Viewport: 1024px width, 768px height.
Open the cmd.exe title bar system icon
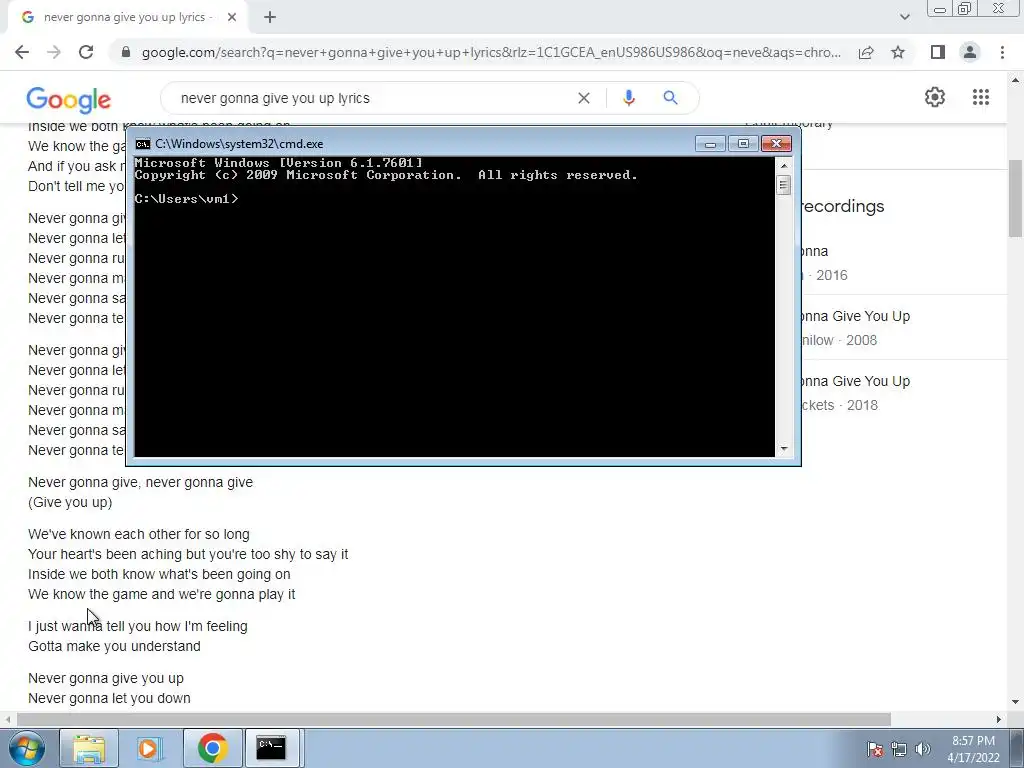[142, 144]
